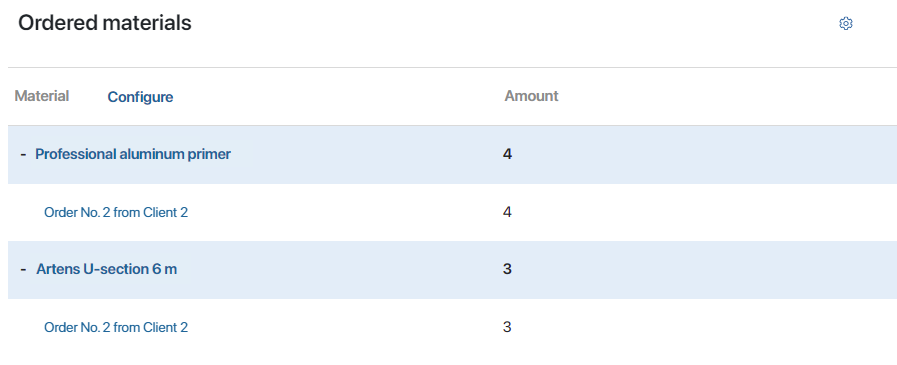Select blank space in the primer's order row
This screenshot has width=897, height=365.
[x=704, y=212]
